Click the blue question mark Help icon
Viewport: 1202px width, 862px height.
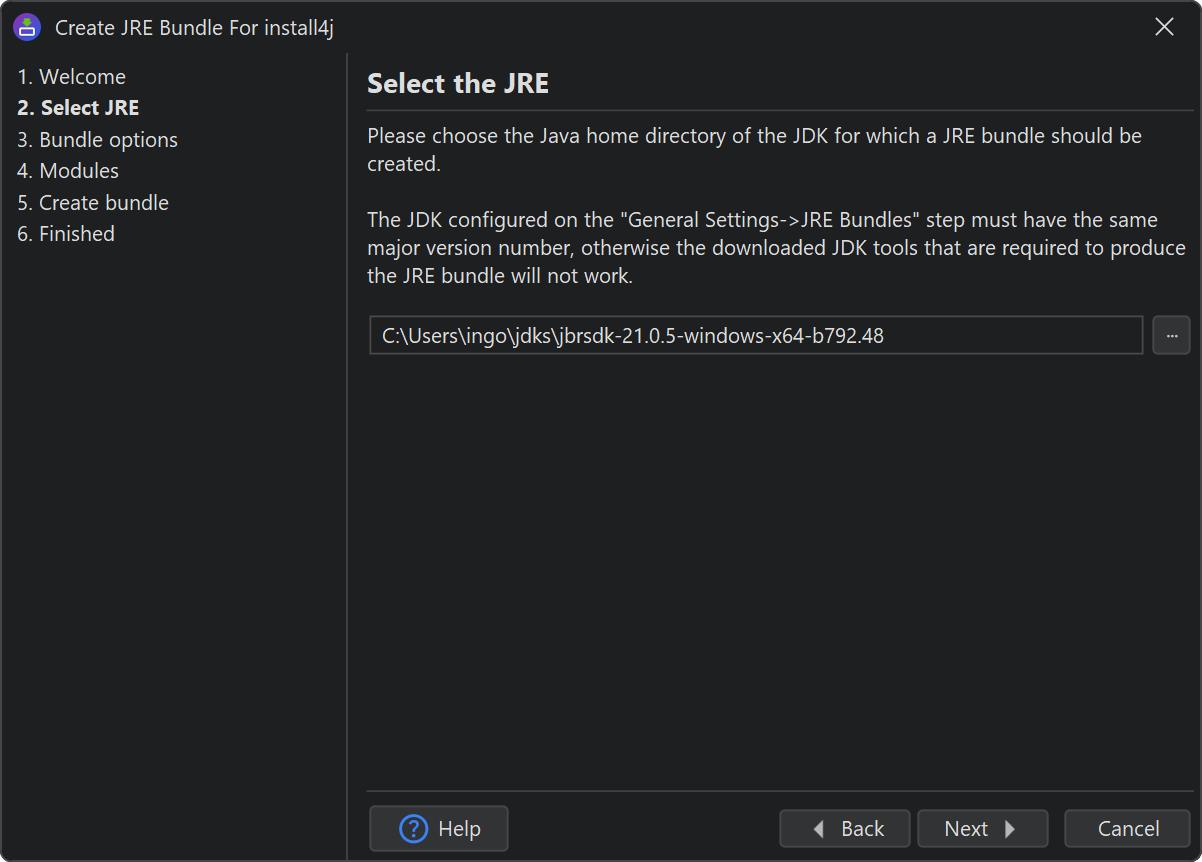pos(413,829)
